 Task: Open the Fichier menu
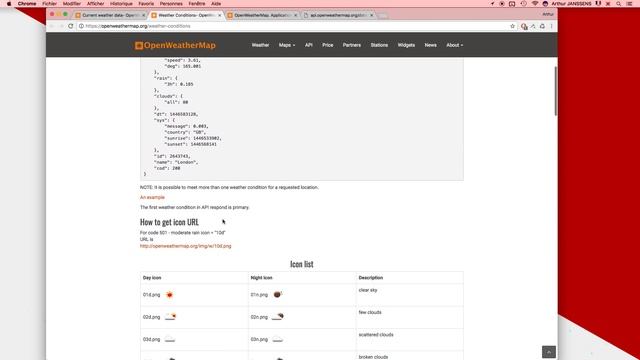coord(49,4)
